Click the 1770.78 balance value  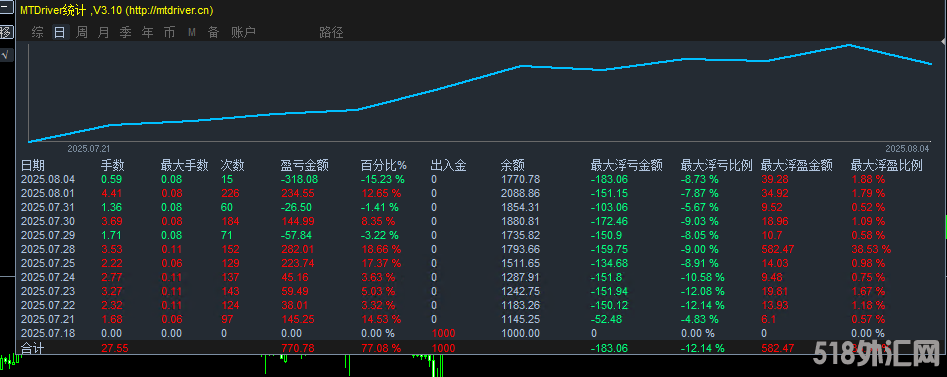click(521, 179)
